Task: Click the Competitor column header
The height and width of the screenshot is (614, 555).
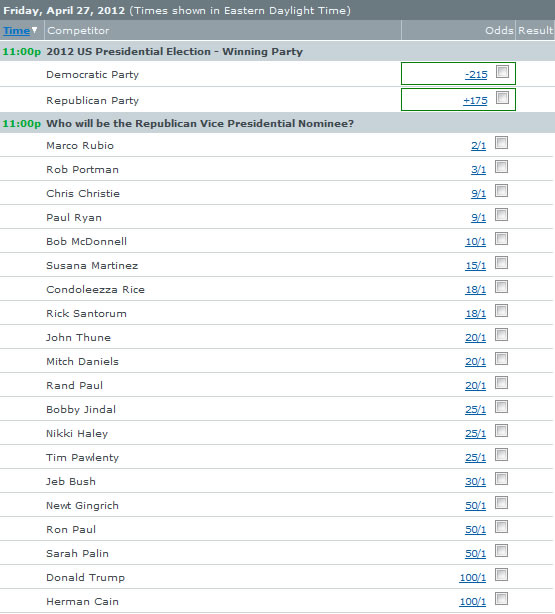Action: pos(78,31)
